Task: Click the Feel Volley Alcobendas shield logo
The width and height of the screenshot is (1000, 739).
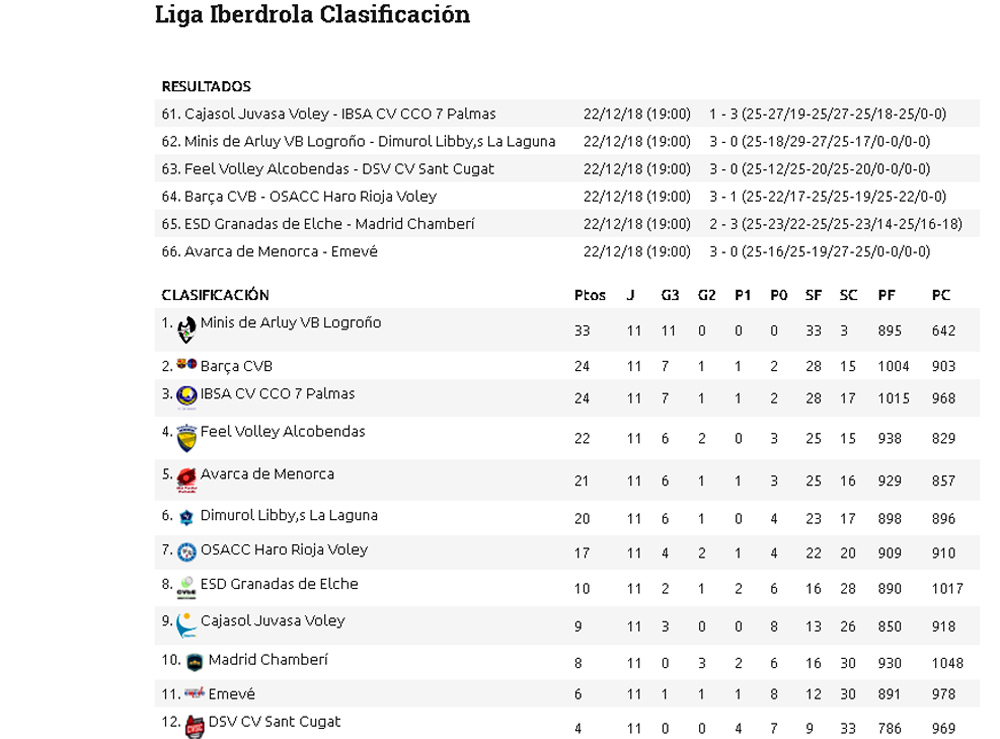Action: 186,438
